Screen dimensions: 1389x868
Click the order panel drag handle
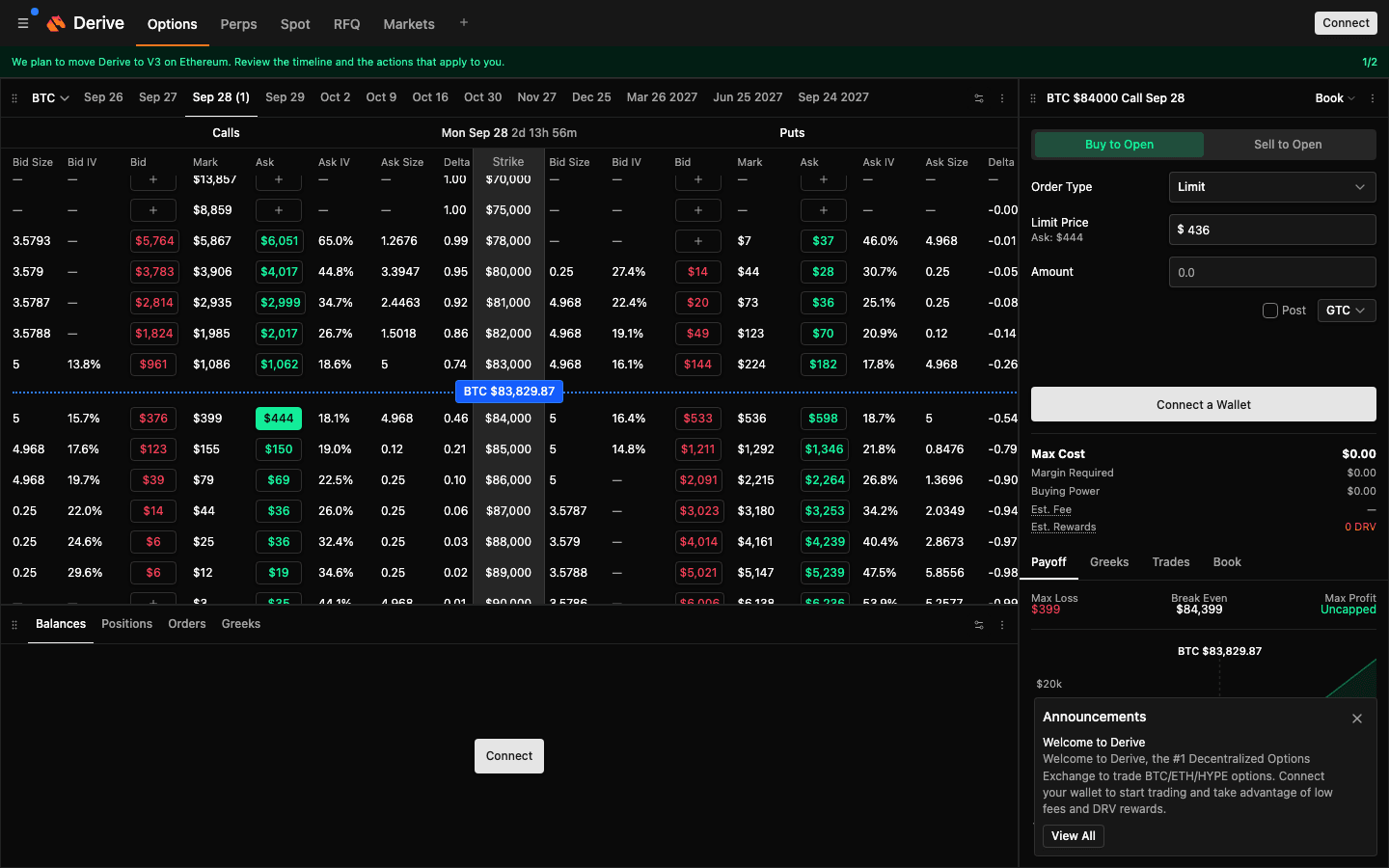click(1033, 98)
